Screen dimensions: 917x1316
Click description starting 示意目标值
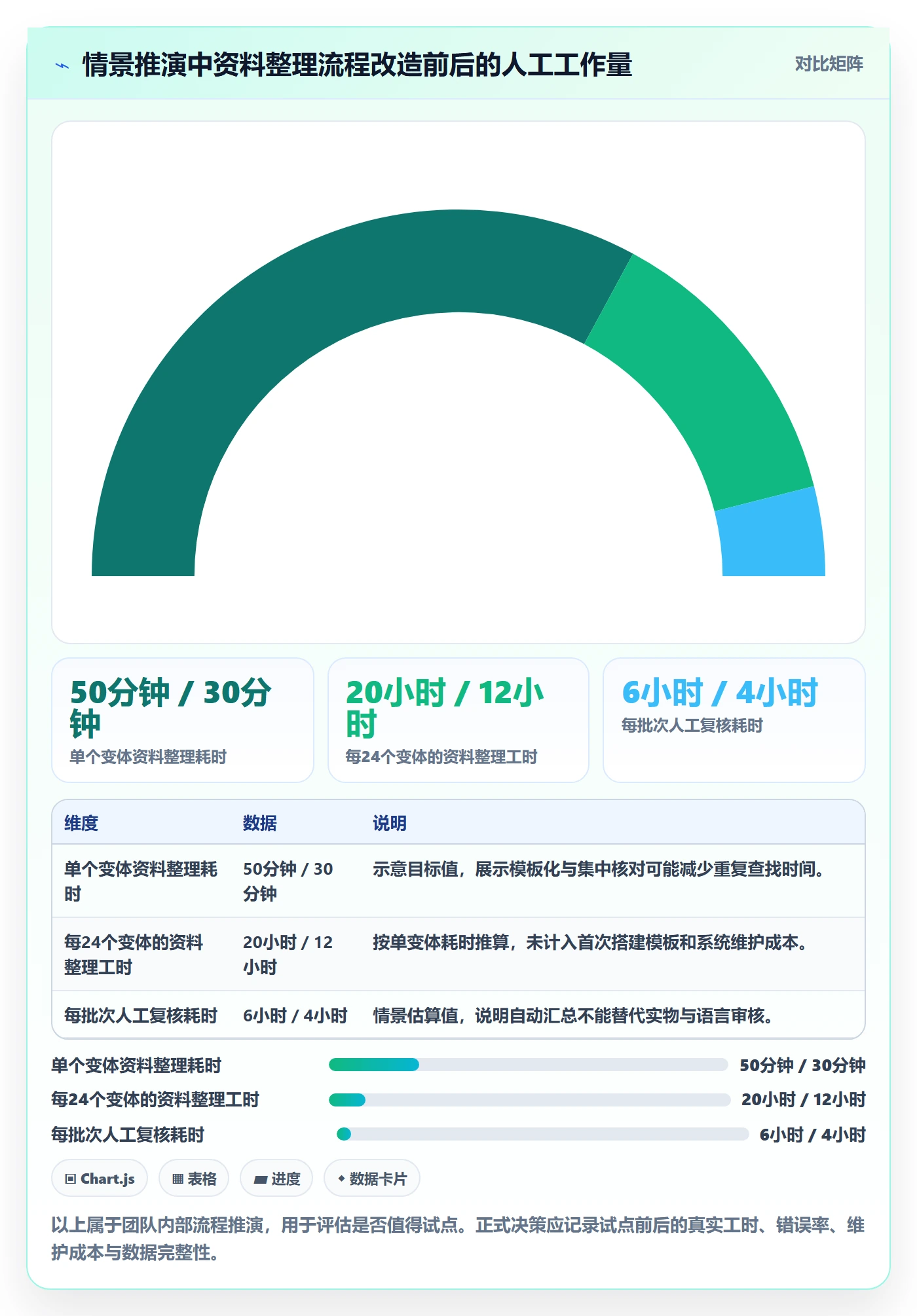tap(599, 869)
